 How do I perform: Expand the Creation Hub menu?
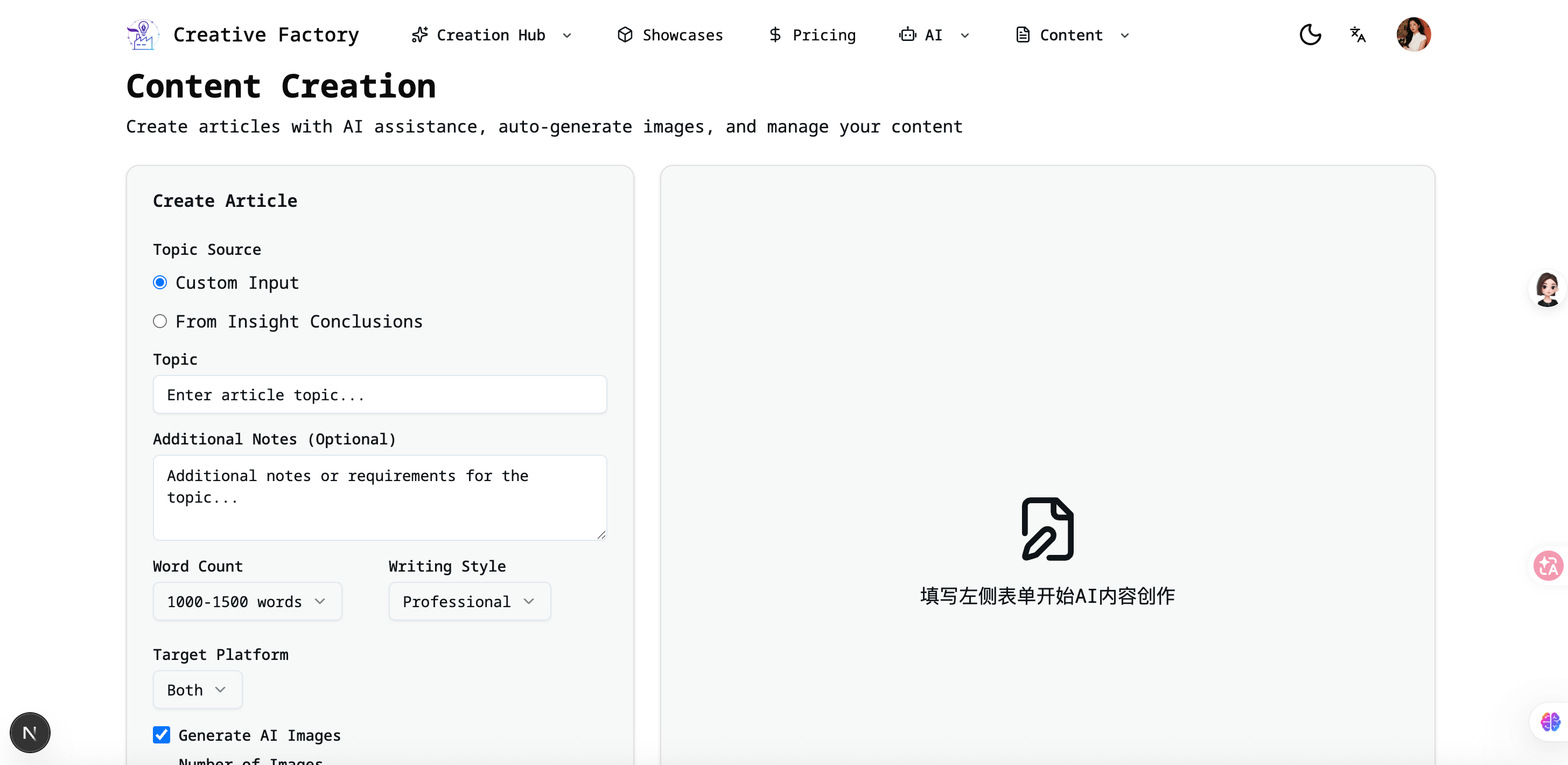491,36
